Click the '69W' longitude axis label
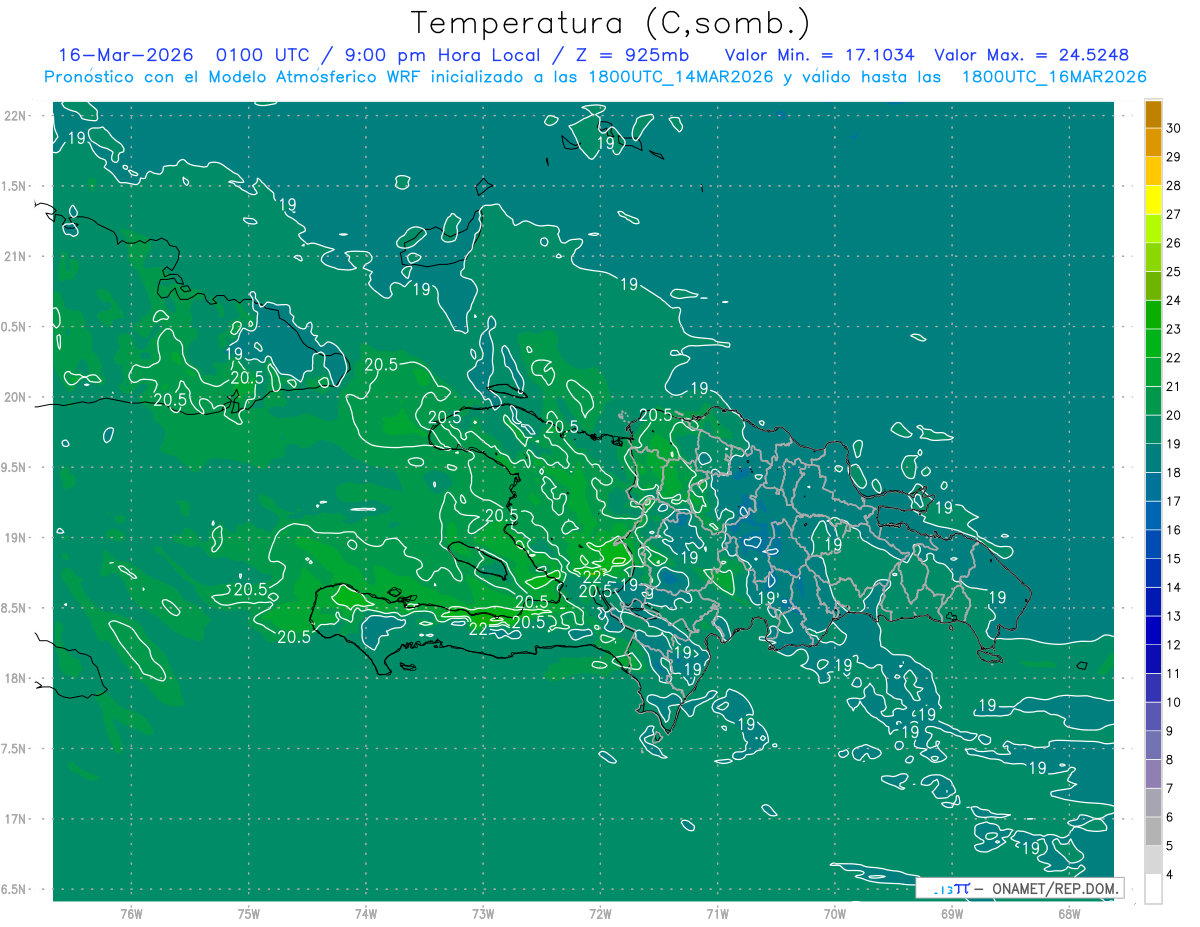The height and width of the screenshot is (927, 1200). click(x=951, y=913)
